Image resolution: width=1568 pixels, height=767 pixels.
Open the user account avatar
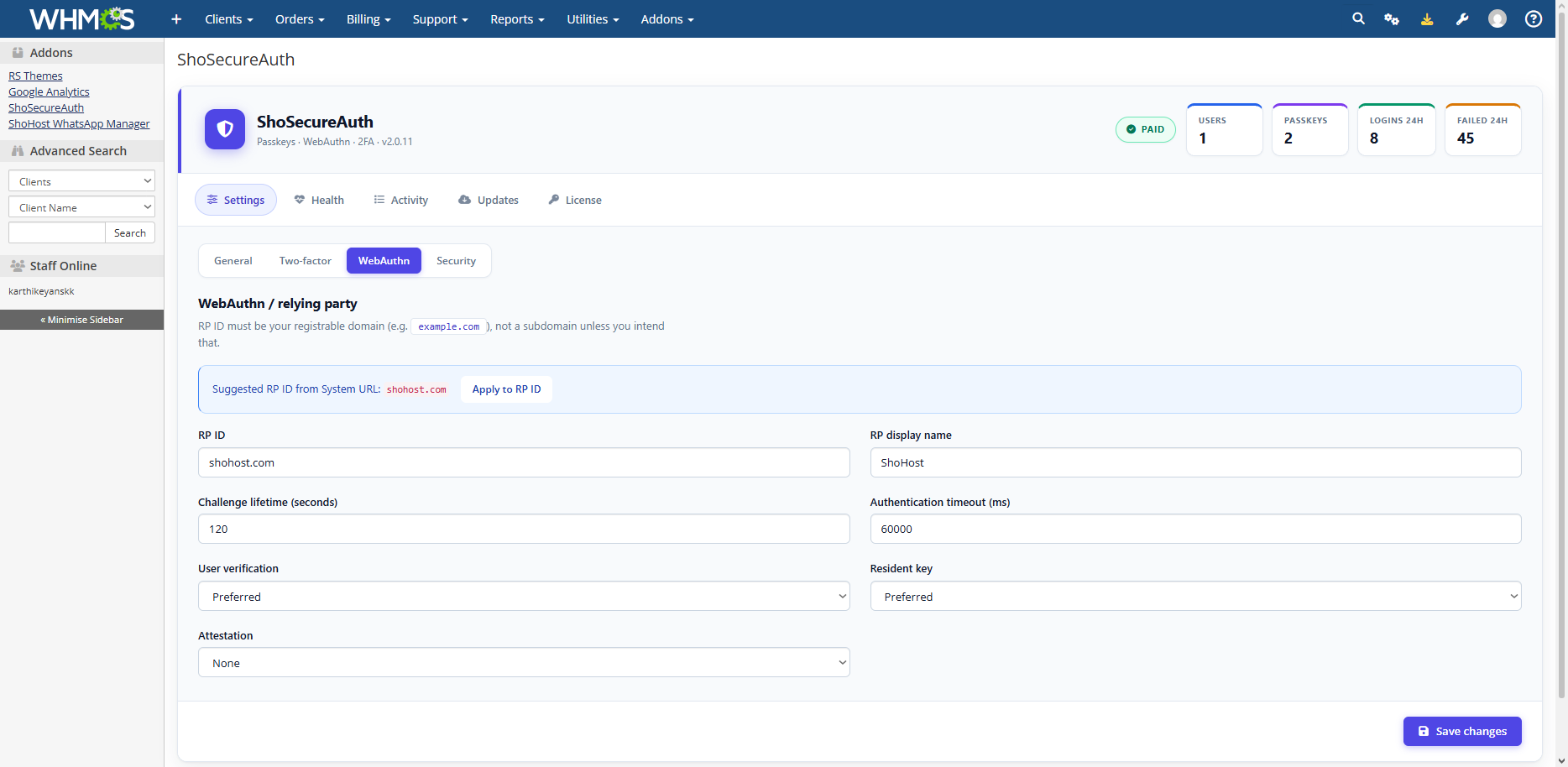pyautogui.click(x=1497, y=18)
